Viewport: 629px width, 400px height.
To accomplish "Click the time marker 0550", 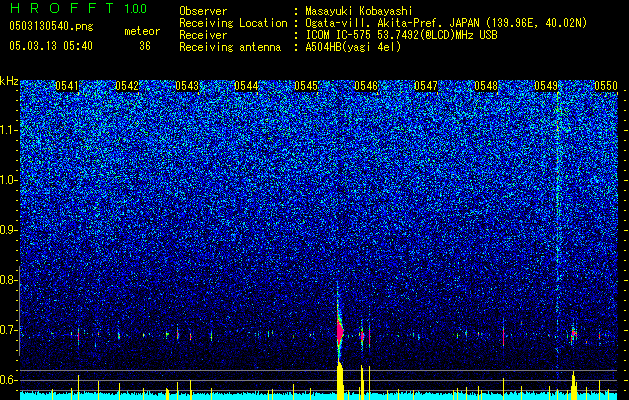I will (606, 86).
